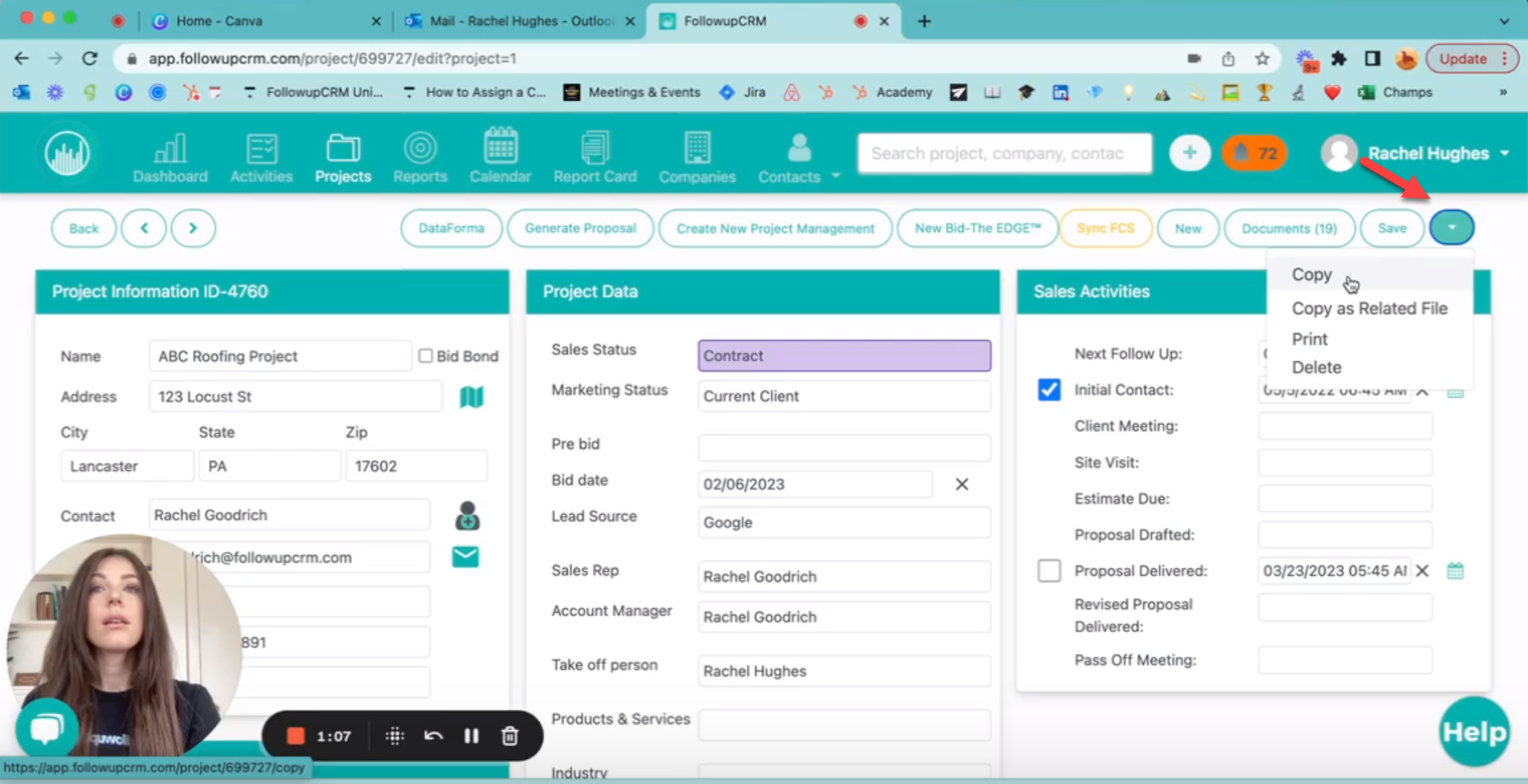Toggle the Bid Bond checkbox

click(x=426, y=356)
